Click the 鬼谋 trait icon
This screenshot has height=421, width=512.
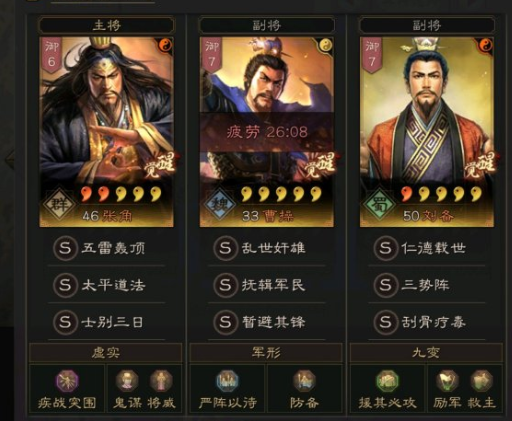[127, 381]
